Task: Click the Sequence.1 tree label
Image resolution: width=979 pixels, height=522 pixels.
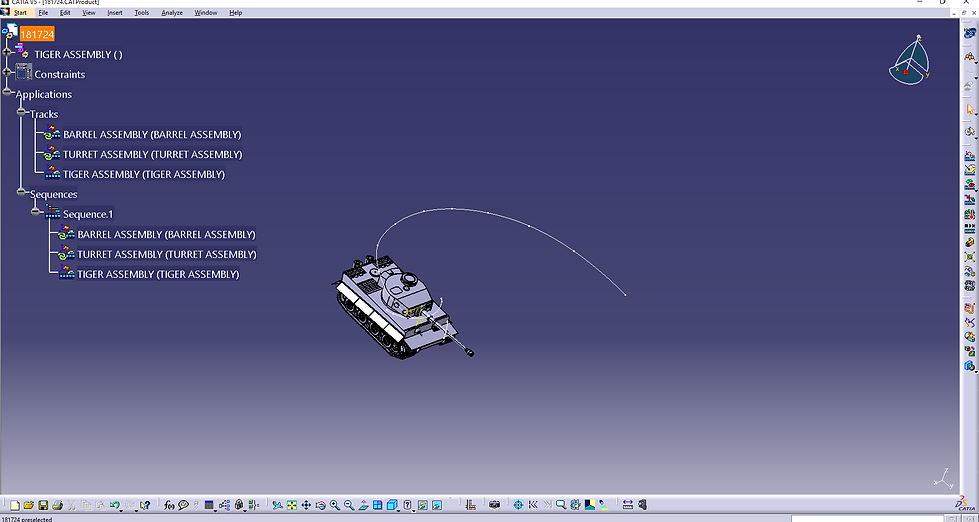Action: [x=88, y=214]
